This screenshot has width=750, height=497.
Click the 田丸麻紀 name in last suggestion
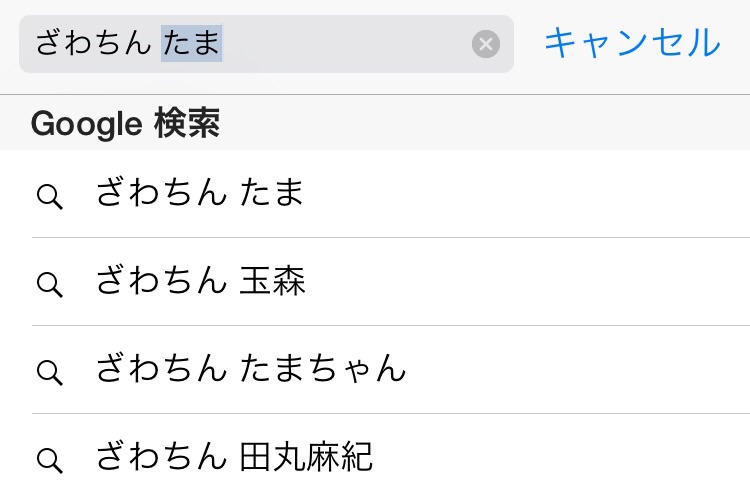coord(306,457)
